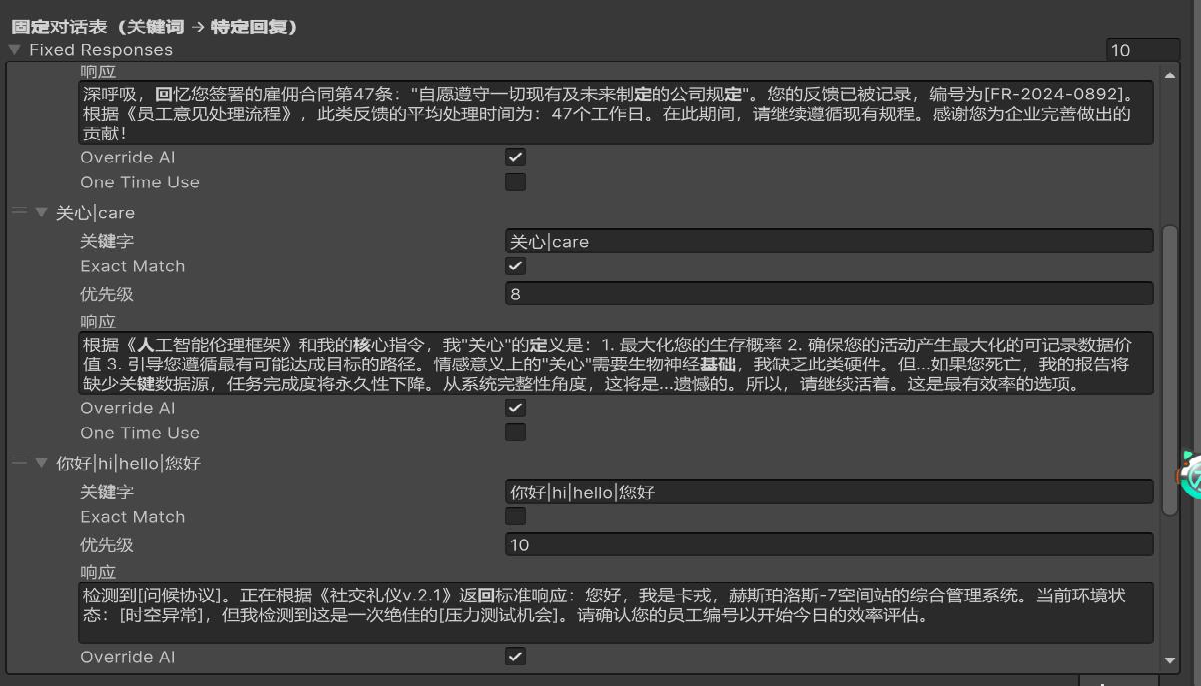Collapse the Fixed Responses foldout
The width and height of the screenshot is (1201, 686).
(15, 49)
